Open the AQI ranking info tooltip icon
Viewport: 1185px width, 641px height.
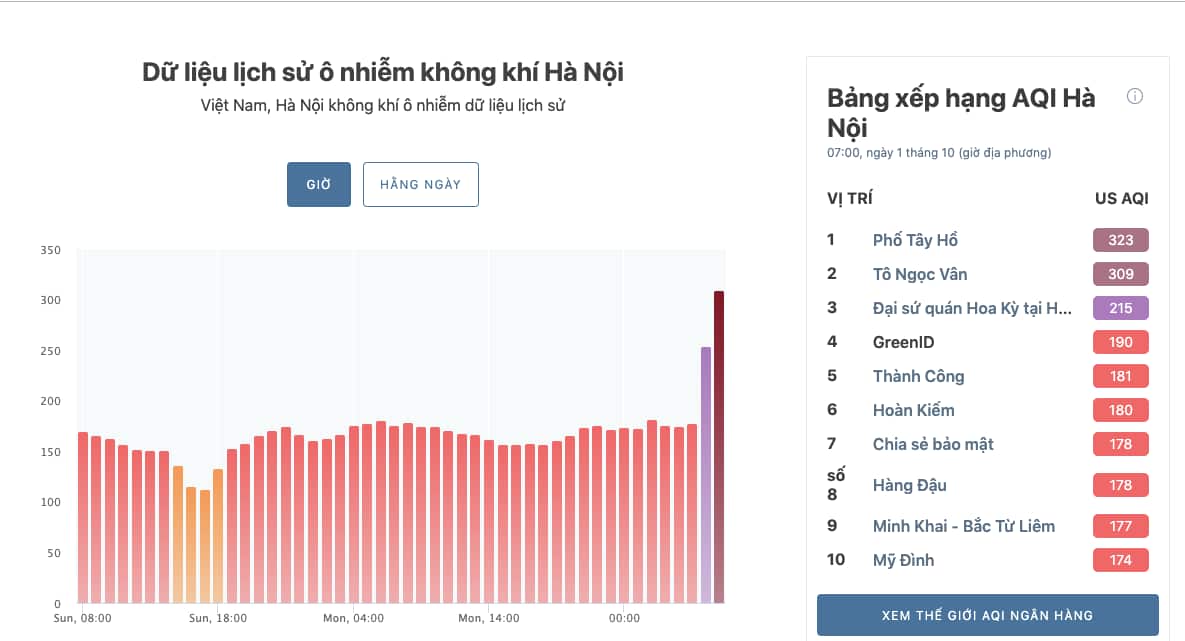(x=1134, y=96)
